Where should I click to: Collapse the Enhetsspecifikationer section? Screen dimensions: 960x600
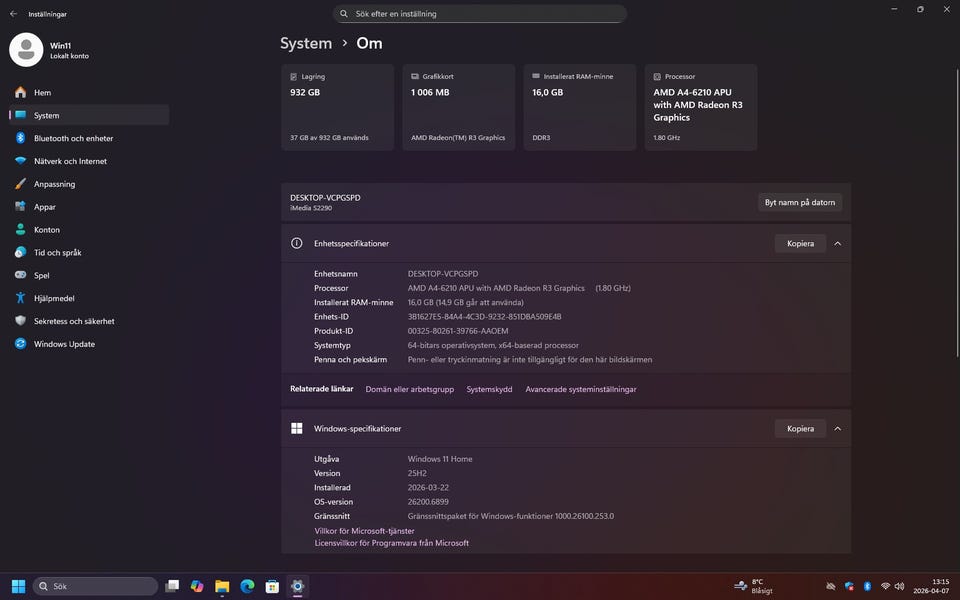click(x=837, y=243)
